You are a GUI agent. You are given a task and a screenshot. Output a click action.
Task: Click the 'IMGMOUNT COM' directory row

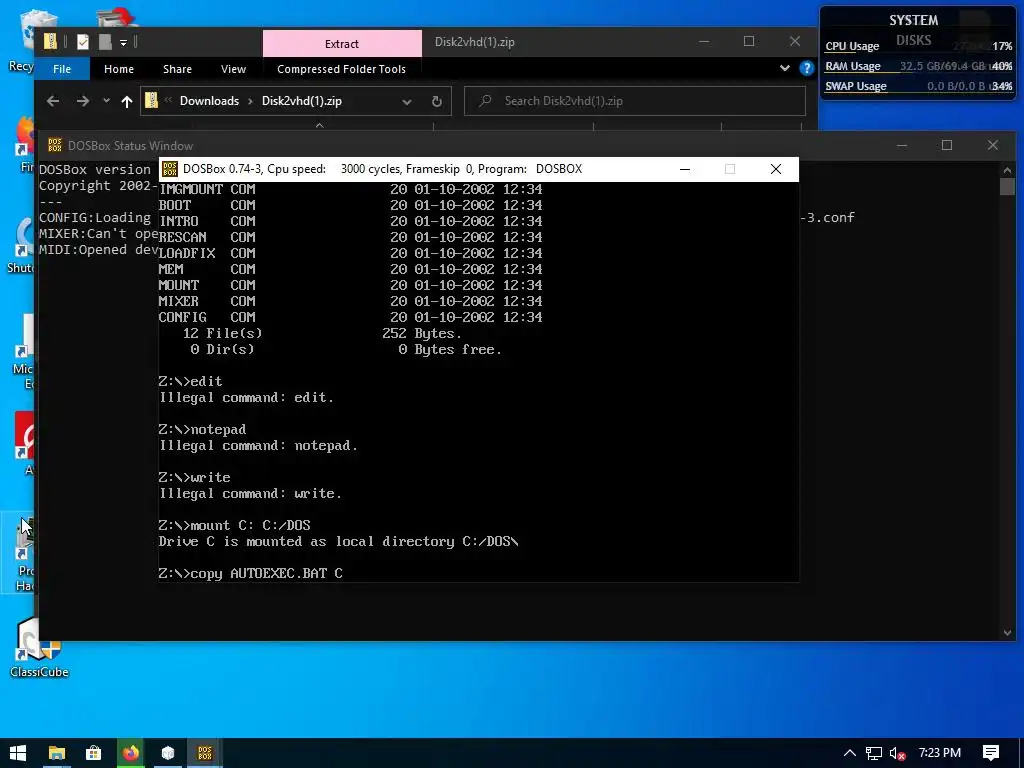point(350,189)
